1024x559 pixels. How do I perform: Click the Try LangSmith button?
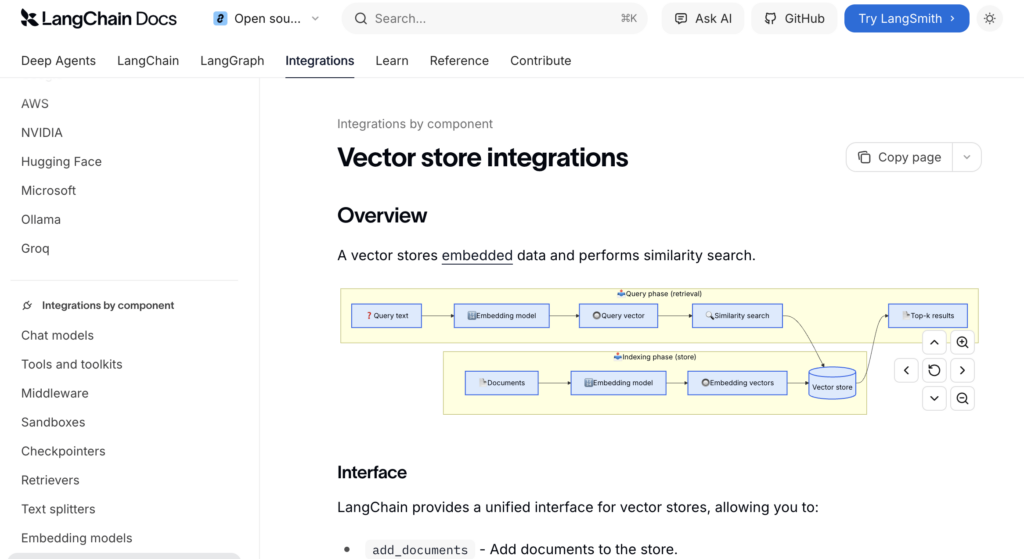[906, 18]
